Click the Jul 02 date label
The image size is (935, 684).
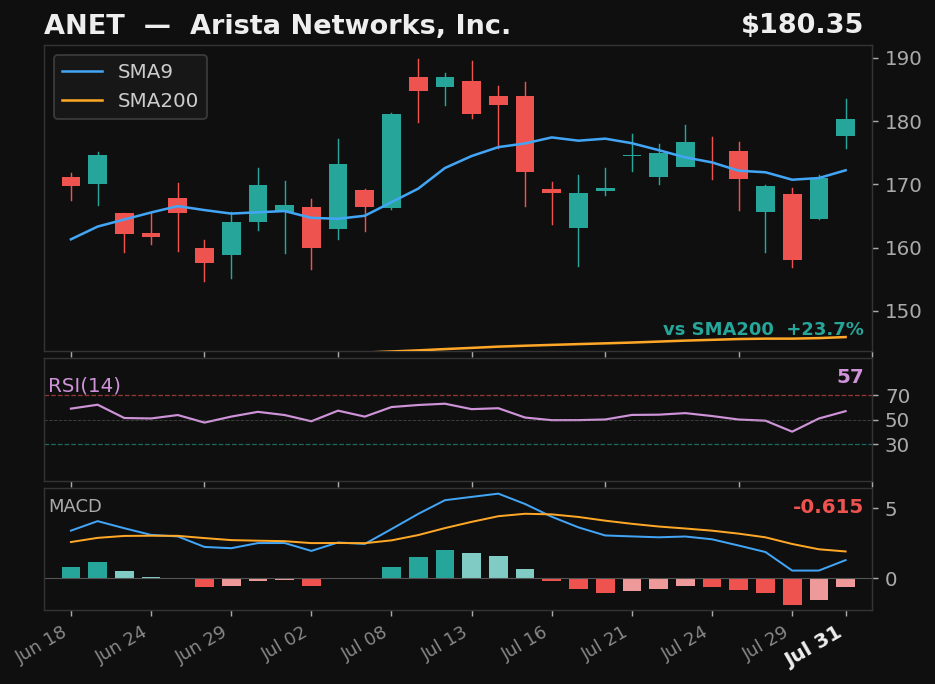click(x=284, y=644)
